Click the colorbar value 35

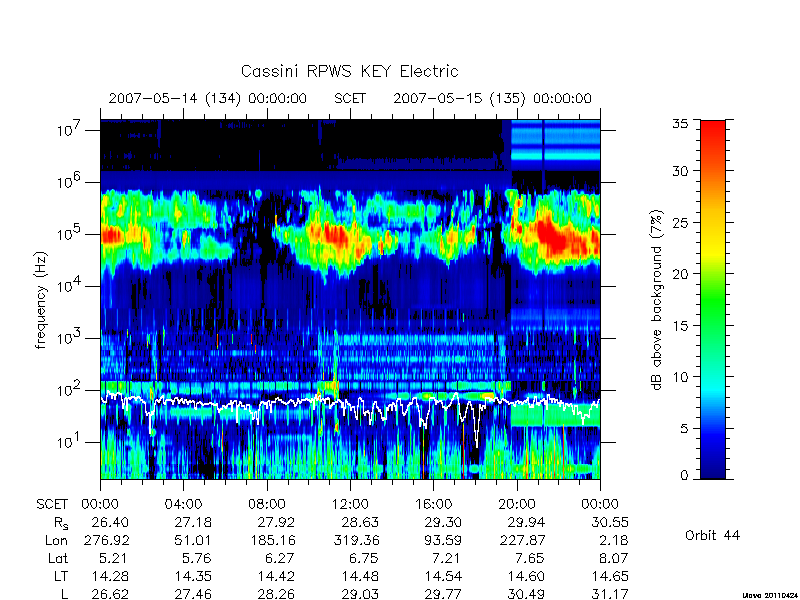tap(680, 124)
